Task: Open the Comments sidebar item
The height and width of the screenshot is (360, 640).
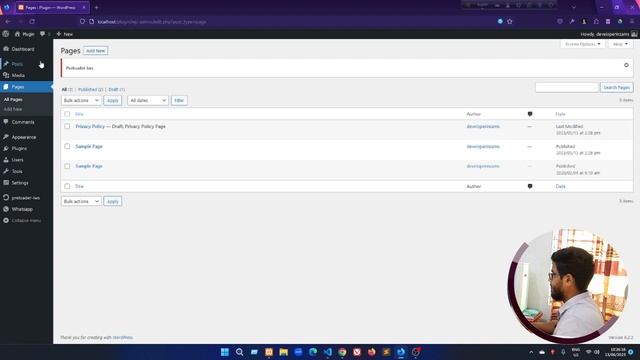Action: (23, 122)
